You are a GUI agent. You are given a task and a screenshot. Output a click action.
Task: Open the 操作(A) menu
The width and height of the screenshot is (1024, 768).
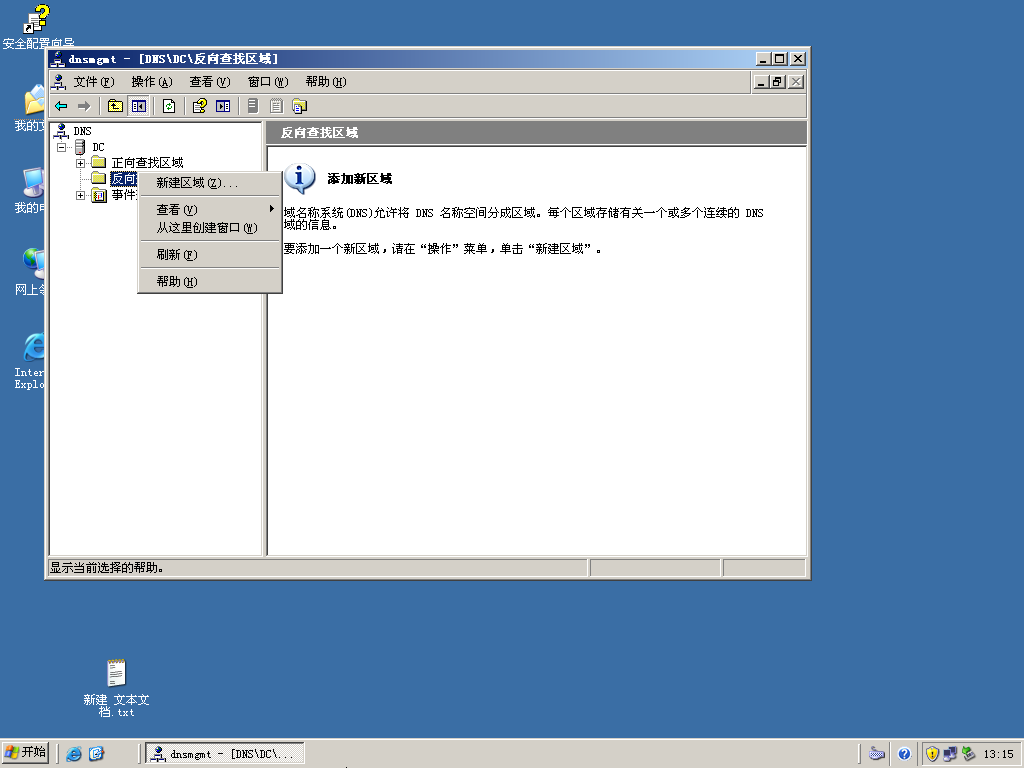click(x=152, y=82)
